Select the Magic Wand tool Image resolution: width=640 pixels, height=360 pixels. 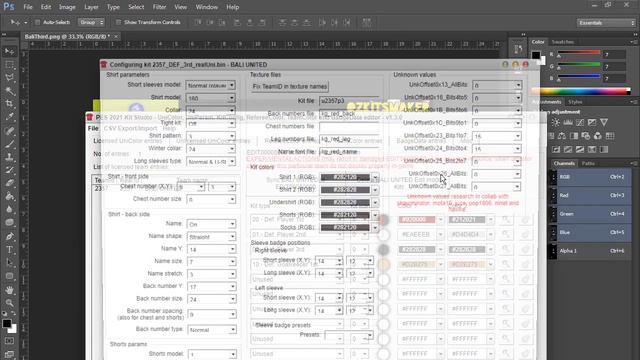[x=9, y=91]
